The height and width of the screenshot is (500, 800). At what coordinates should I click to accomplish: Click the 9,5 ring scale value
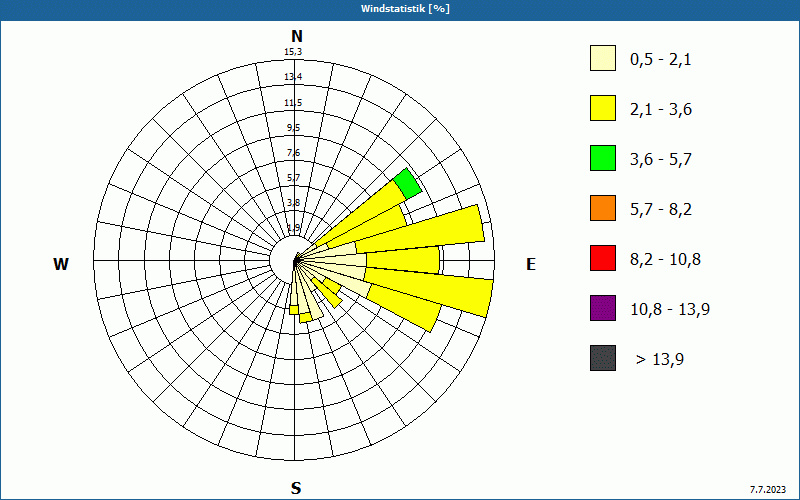tap(293, 128)
